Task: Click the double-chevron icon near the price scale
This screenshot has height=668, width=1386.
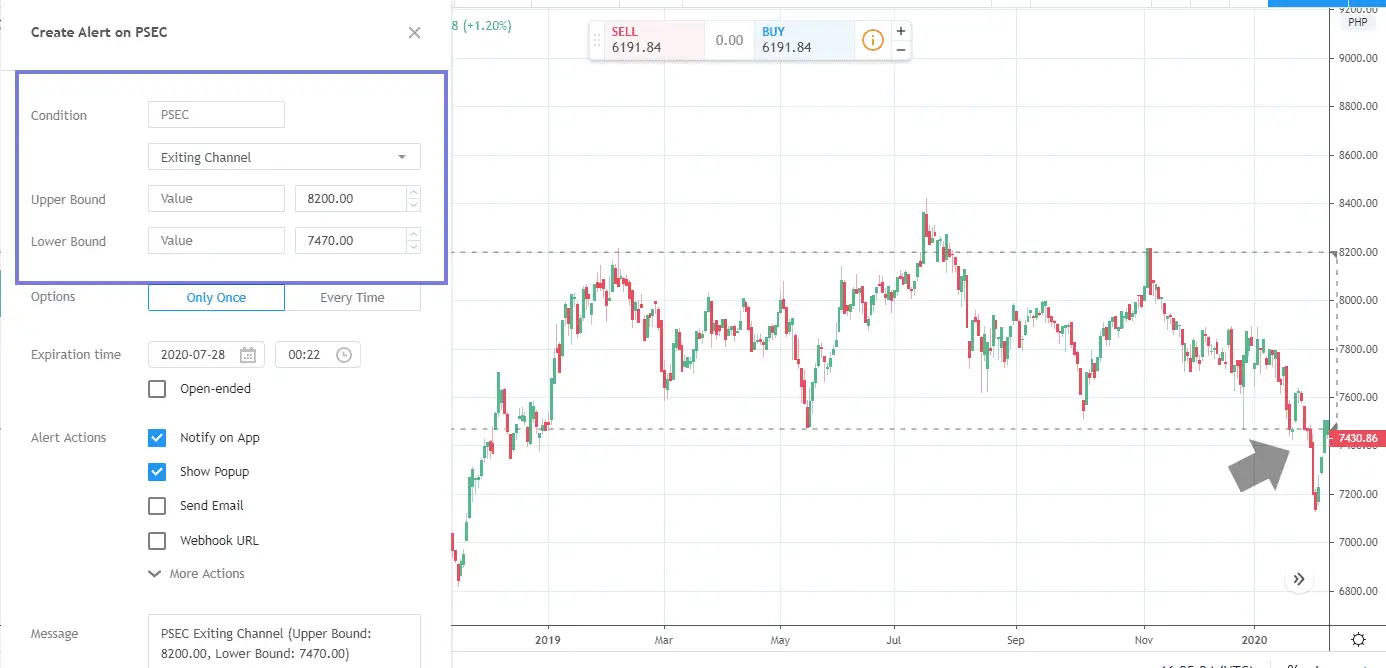Action: 1299,578
